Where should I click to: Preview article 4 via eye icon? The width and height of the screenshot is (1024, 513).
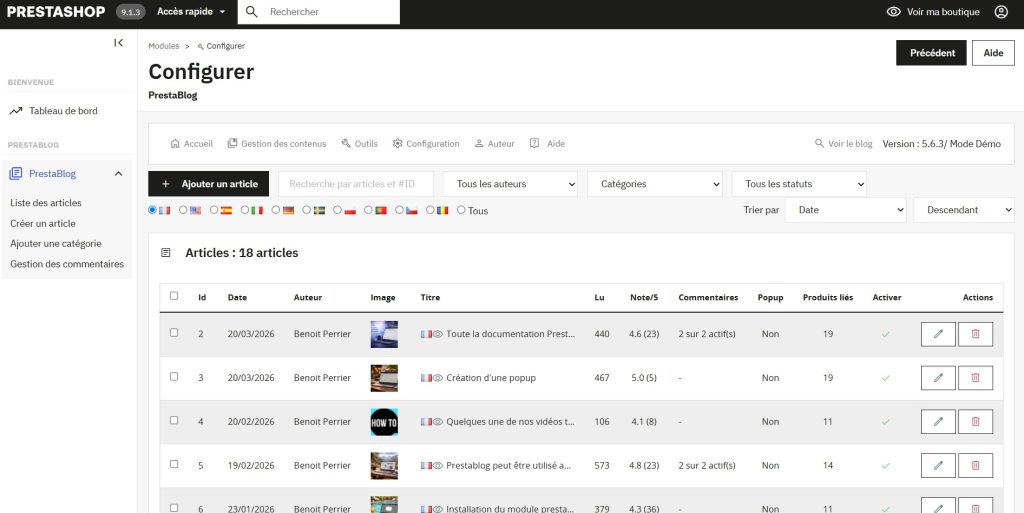coord(438,422)
